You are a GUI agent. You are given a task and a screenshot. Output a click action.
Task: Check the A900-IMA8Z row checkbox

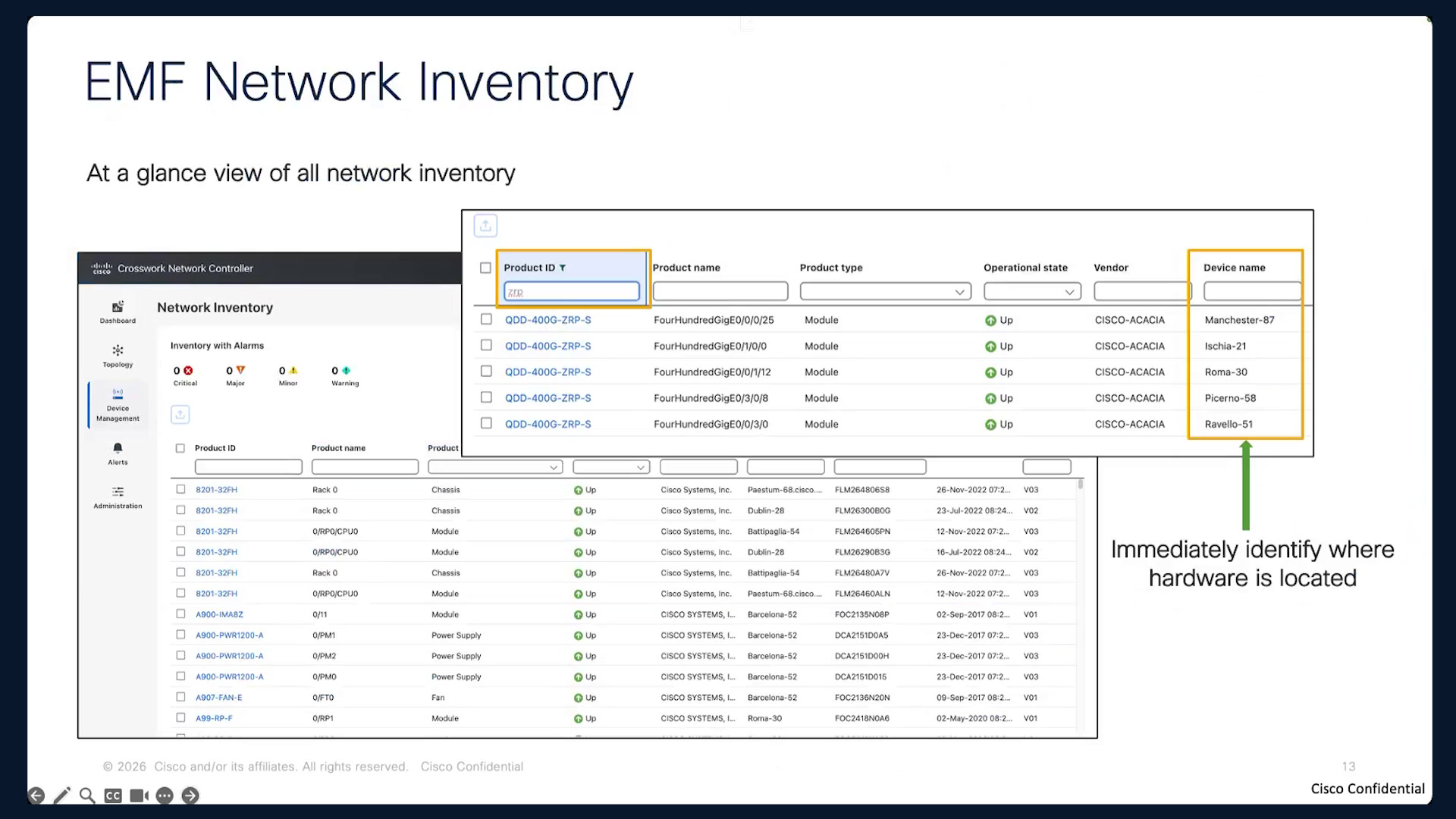(x=180, y=613)
